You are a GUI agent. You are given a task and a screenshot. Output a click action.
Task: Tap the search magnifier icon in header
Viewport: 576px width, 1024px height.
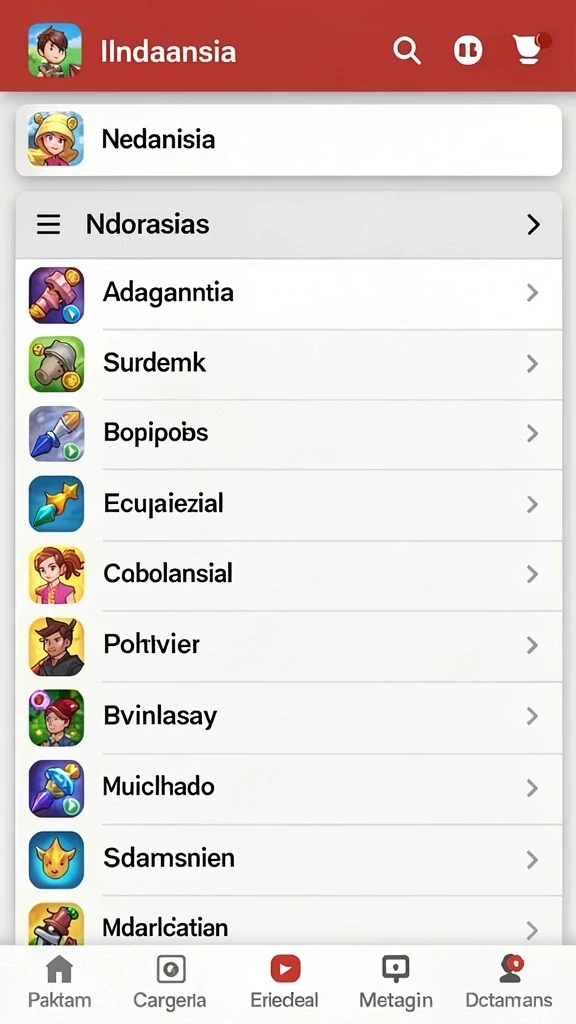point(406,50)
